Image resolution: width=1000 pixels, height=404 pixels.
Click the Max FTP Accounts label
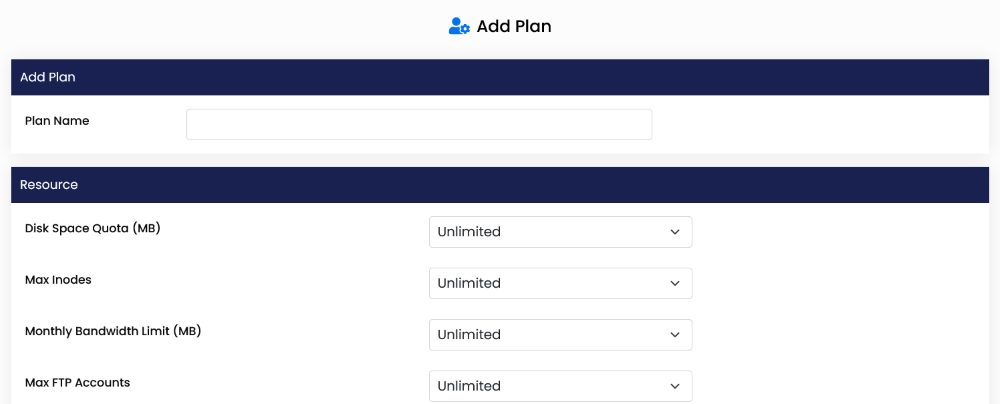pyautogui.click(x=77, y=382)
